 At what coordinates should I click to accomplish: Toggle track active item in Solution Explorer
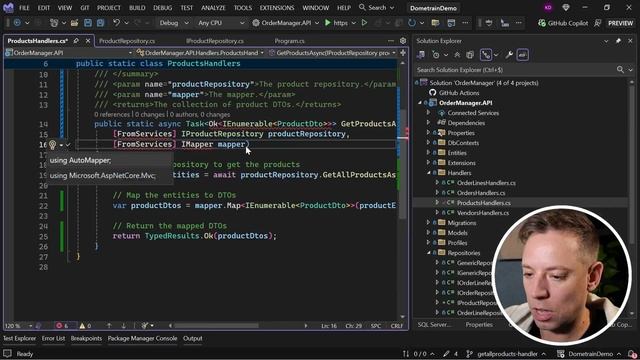486,55
